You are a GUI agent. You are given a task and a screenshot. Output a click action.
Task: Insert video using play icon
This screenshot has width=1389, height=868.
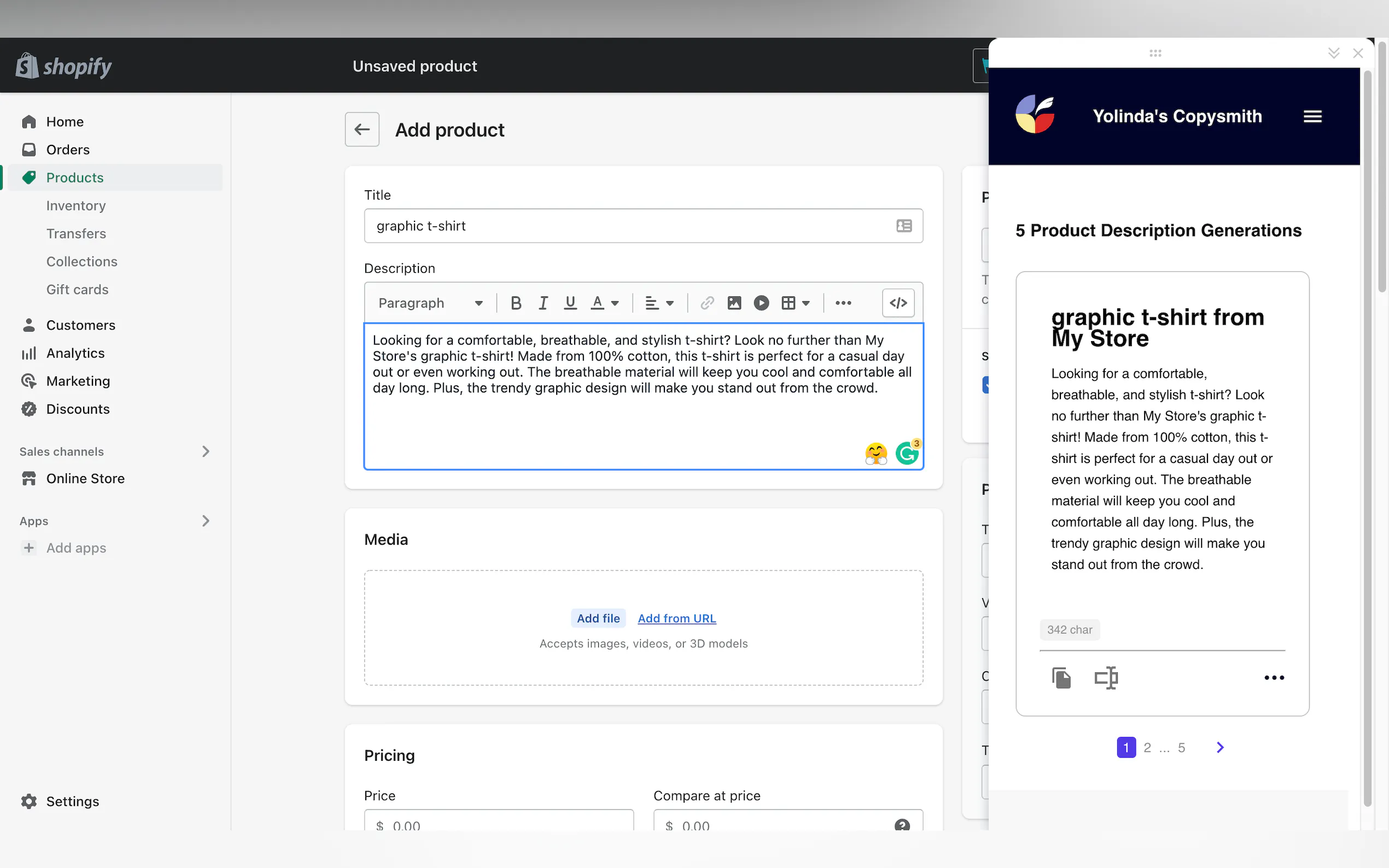coord(761,302)
